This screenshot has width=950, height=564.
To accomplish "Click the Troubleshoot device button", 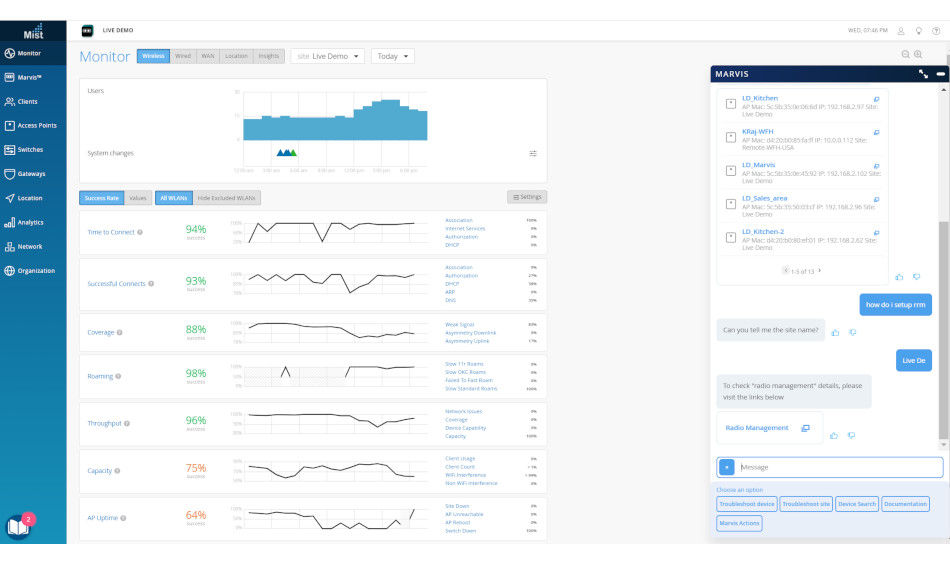I will tap(747, 504).
